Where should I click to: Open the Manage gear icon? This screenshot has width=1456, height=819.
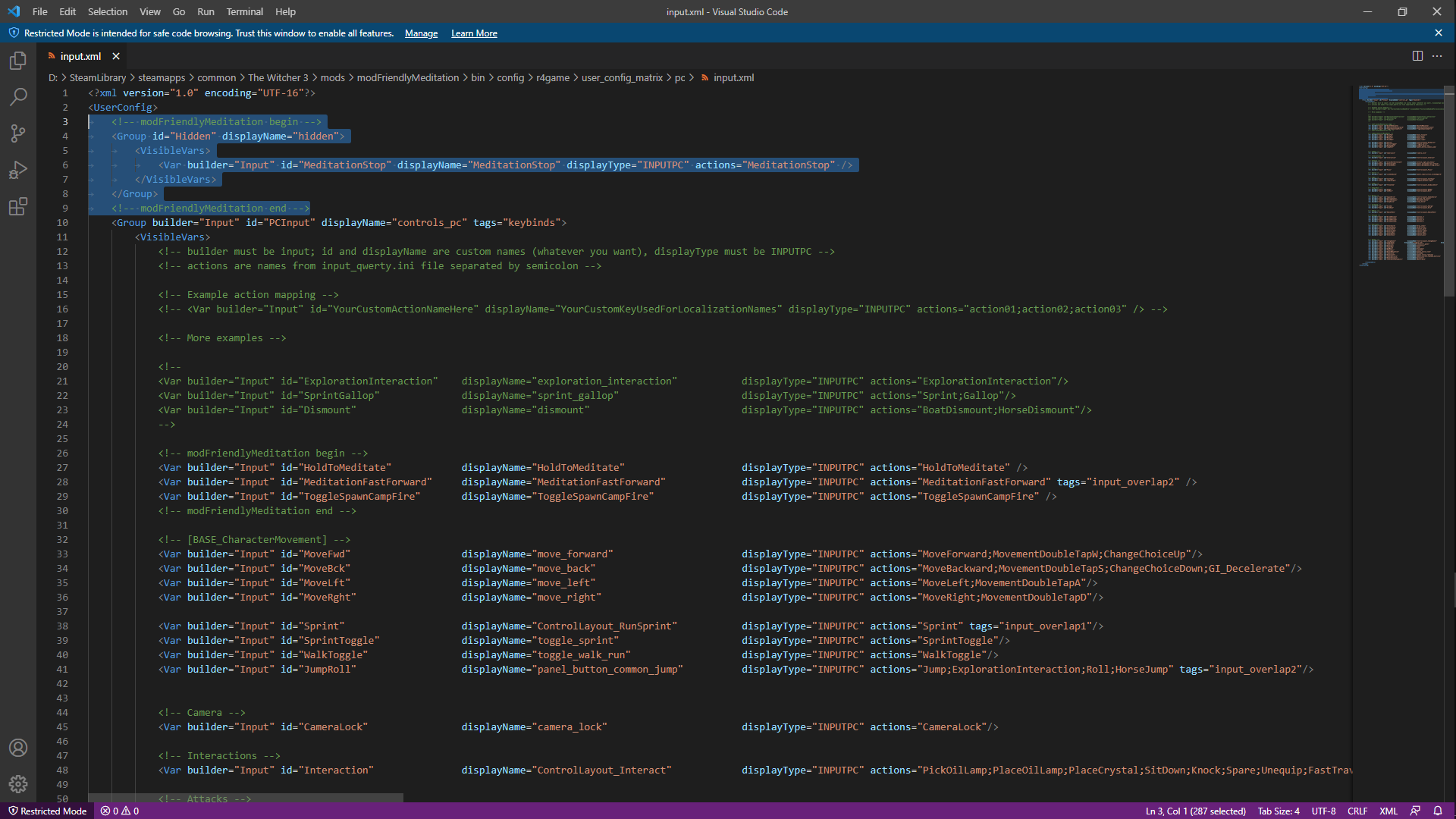[x=18, y=784]
